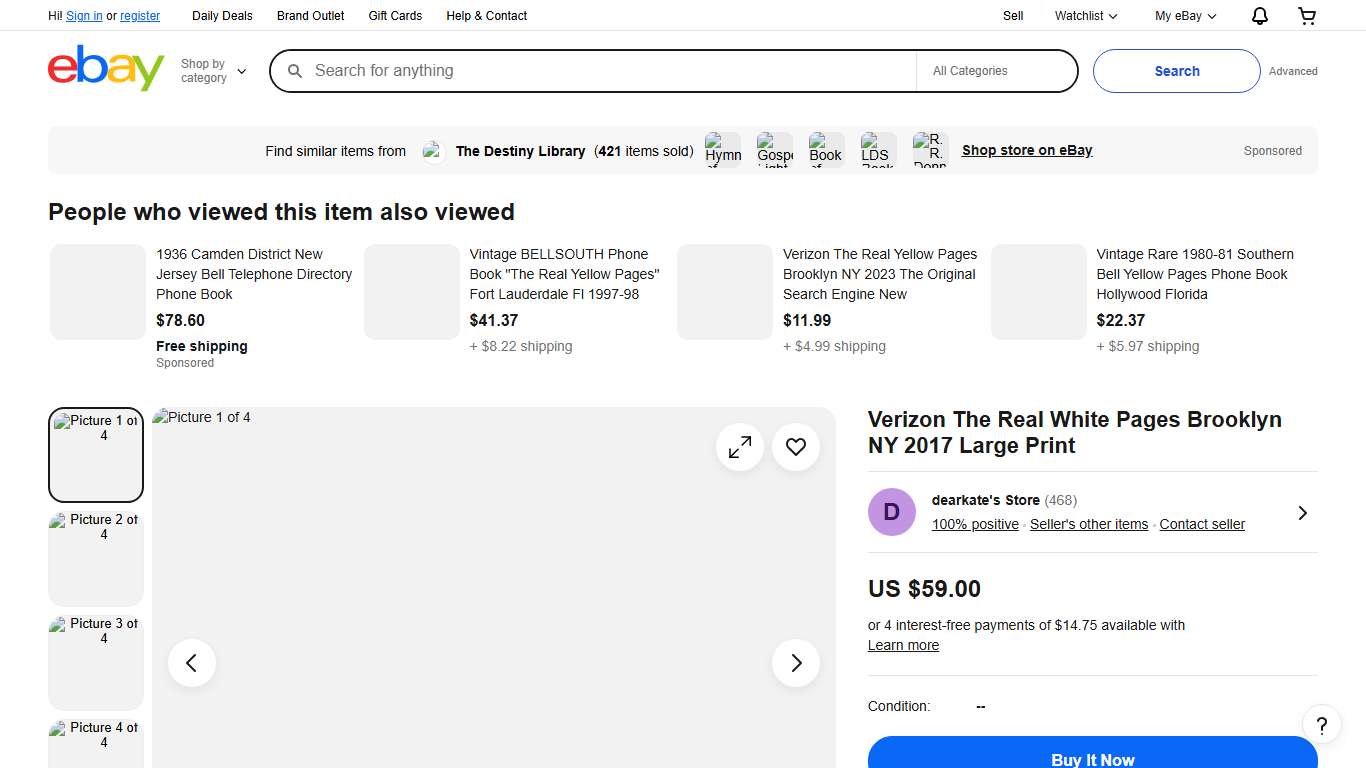The image size is (1366, 768).
Task: Click the Sign in link
Action: pos(83,15)
